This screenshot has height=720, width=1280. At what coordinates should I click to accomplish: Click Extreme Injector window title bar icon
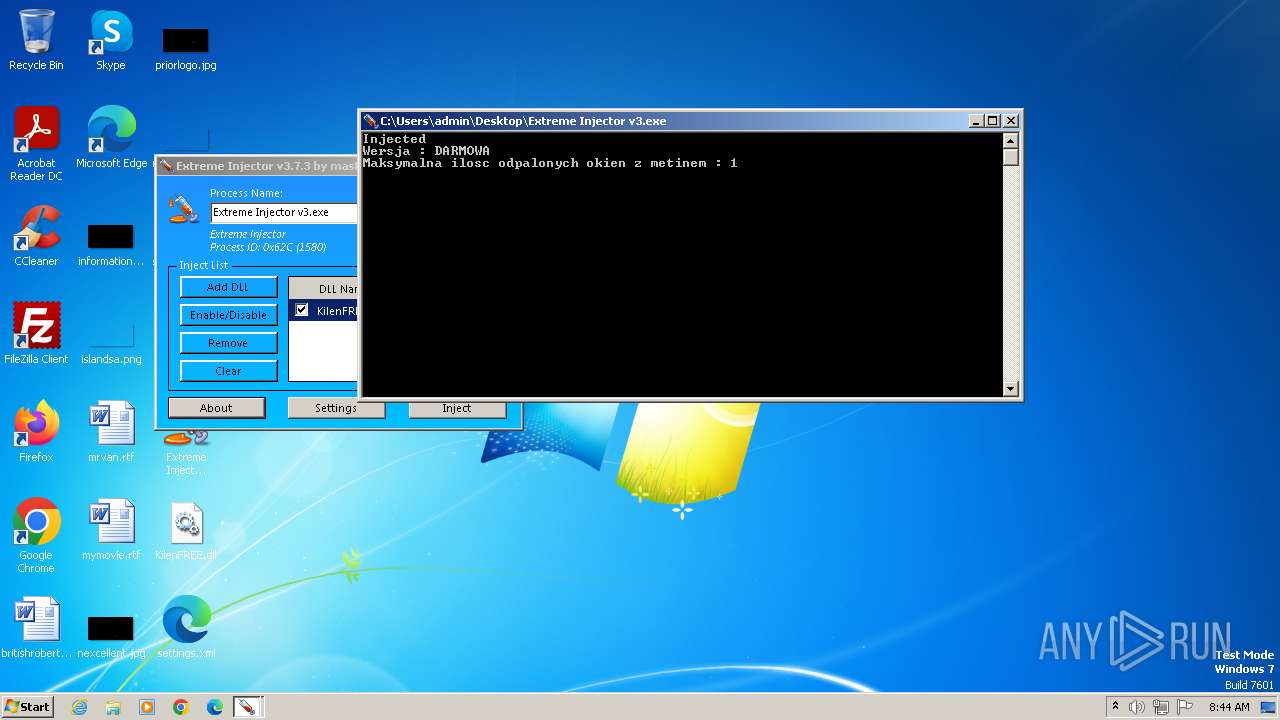click(166, 166)
